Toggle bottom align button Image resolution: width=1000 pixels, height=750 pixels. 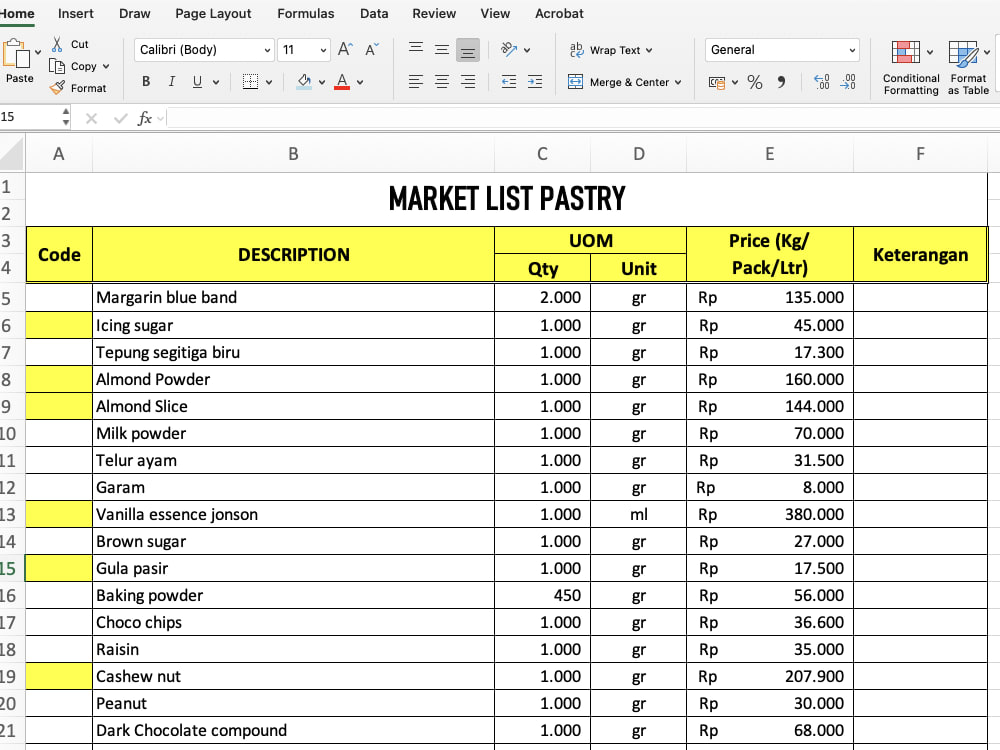click(x=467, y=50)
